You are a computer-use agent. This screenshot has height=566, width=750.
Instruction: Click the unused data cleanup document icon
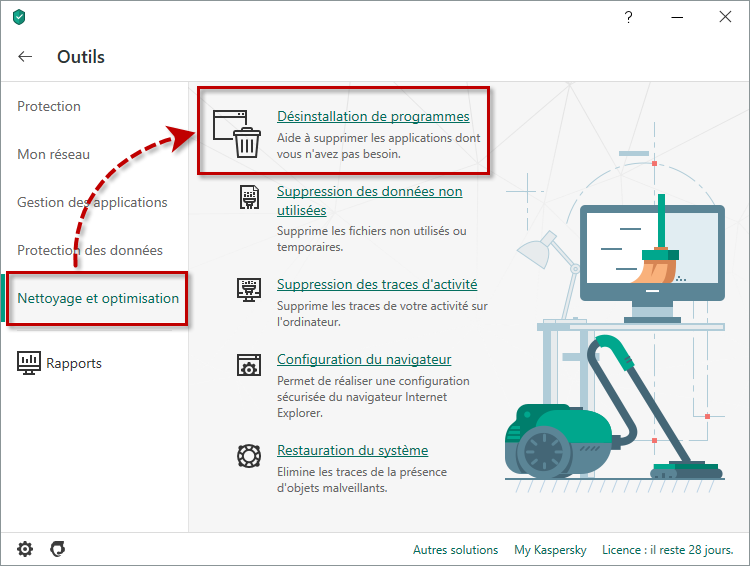[x=249, y=197]
